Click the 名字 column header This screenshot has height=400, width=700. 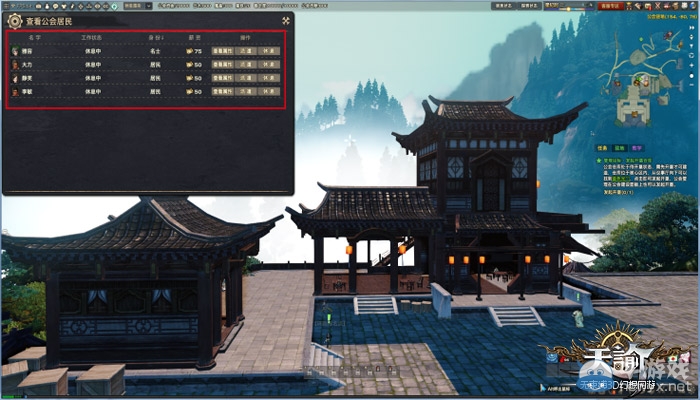[35, 38]
